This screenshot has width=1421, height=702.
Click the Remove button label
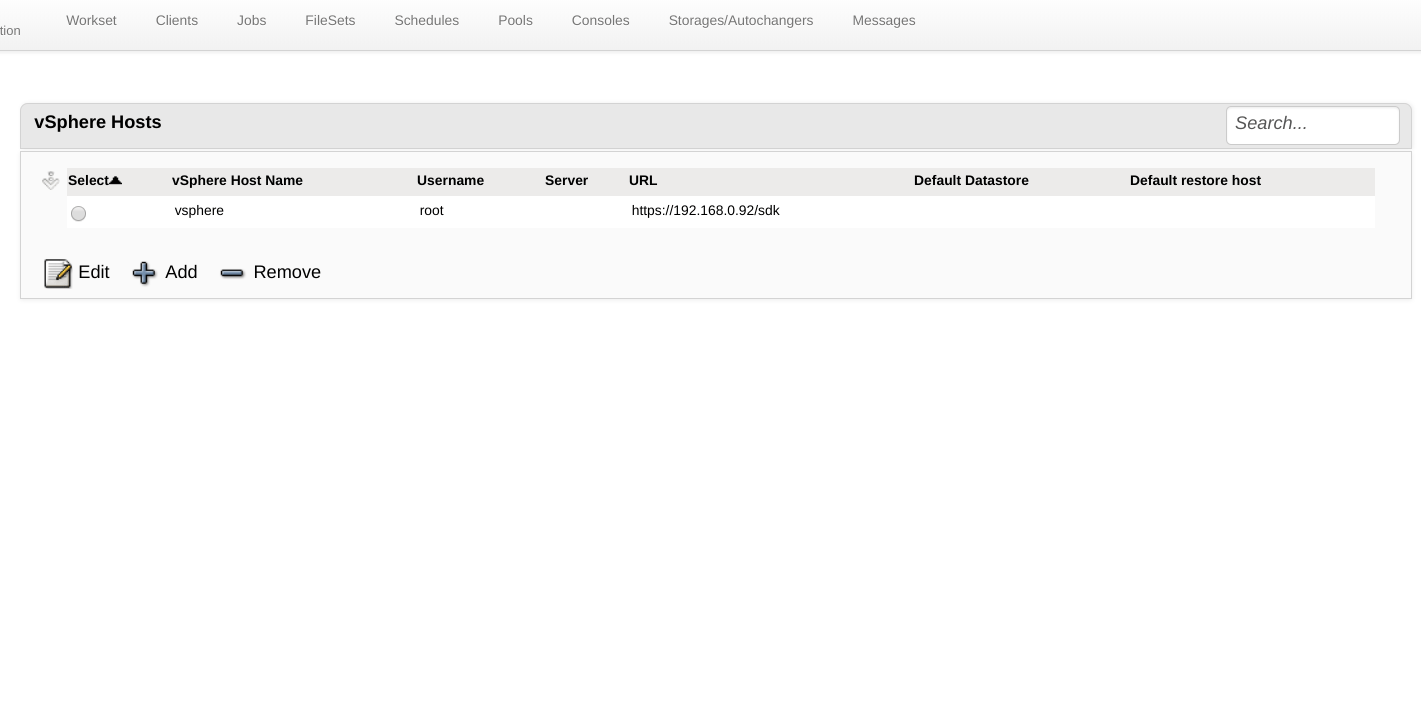287,272
